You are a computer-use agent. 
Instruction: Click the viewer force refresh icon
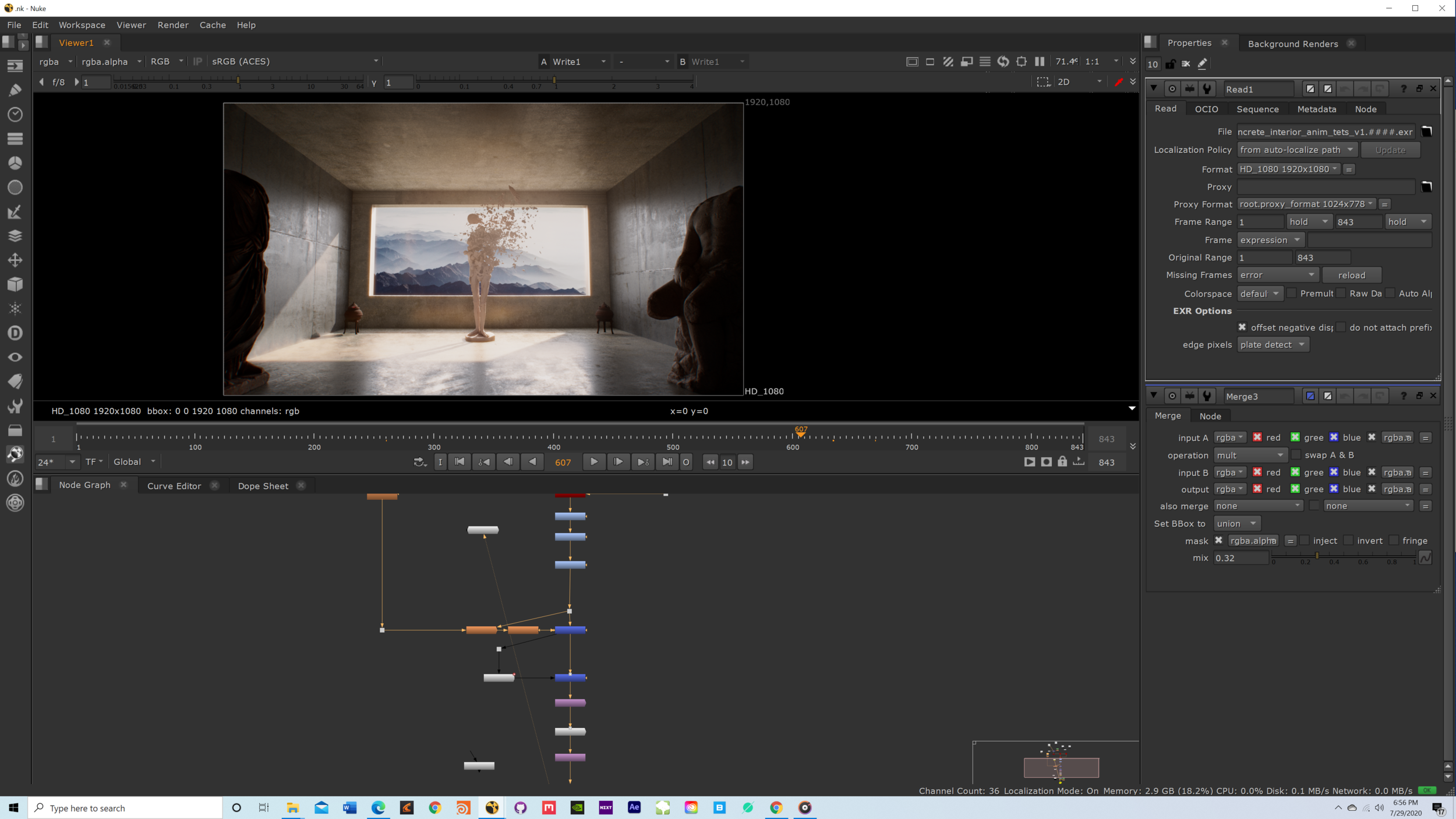[1003, 61]
